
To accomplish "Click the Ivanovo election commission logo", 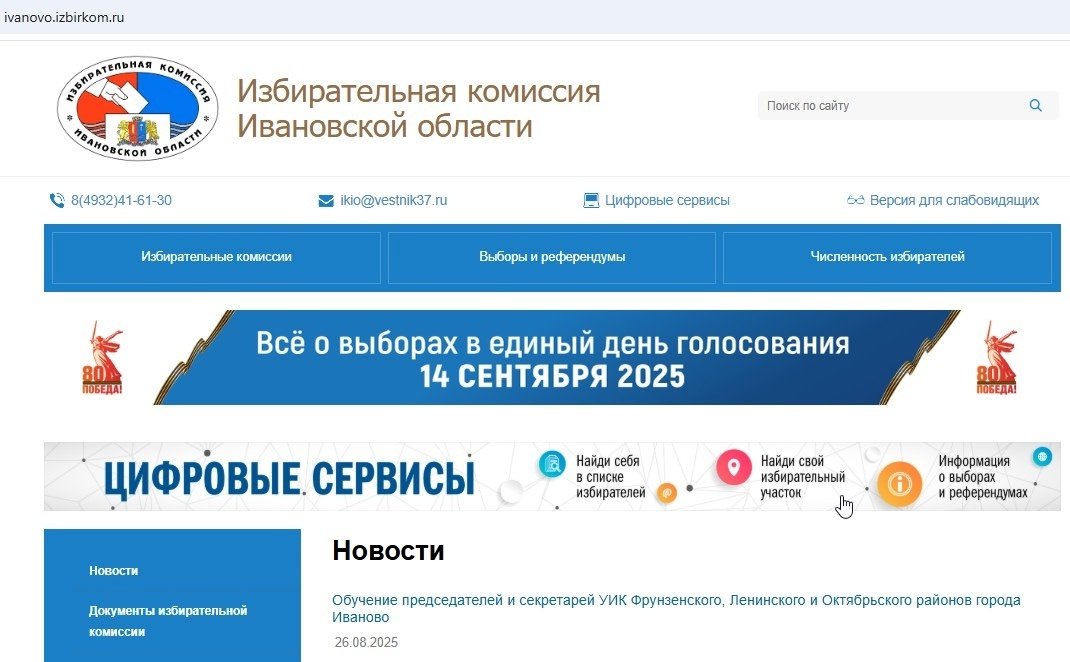I will pyautogui.click(x=137, y=109).
